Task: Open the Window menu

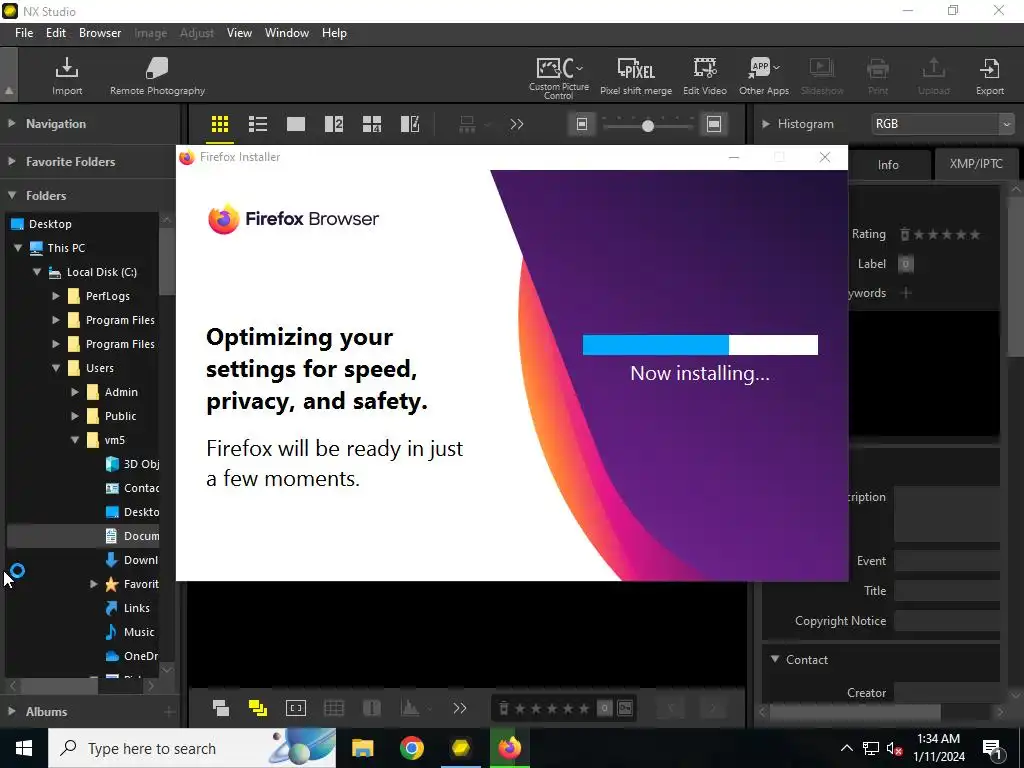Action: click(x=287, y=33)
